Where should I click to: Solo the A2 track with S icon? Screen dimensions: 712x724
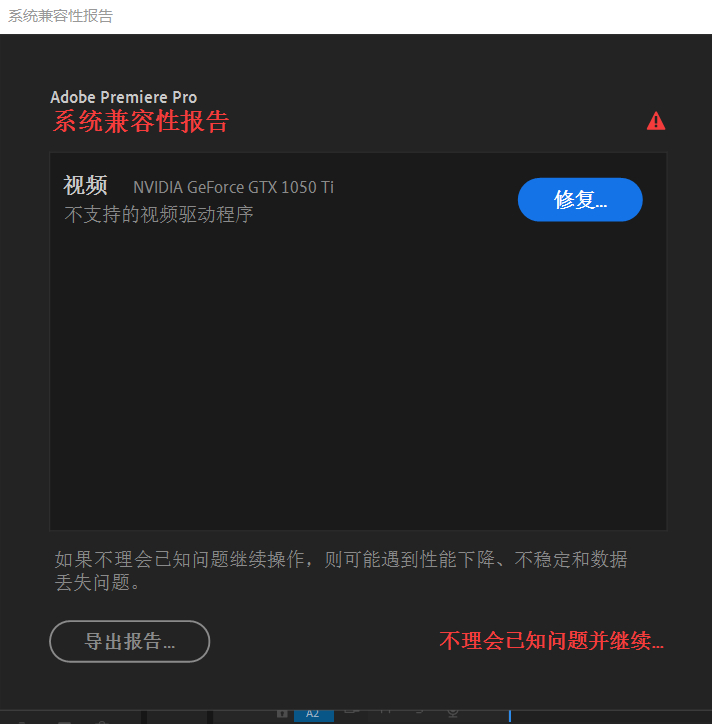click(x=419, y=712)
